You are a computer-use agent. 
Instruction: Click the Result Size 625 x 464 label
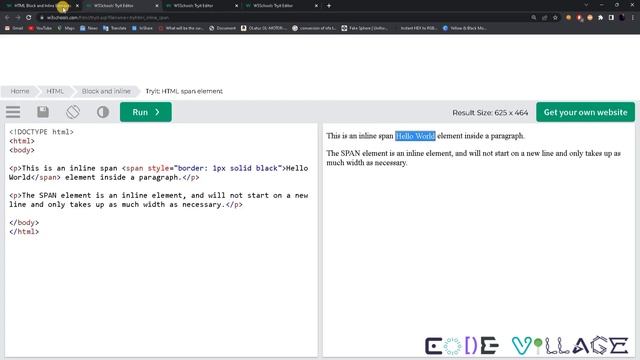click(490, 112)
